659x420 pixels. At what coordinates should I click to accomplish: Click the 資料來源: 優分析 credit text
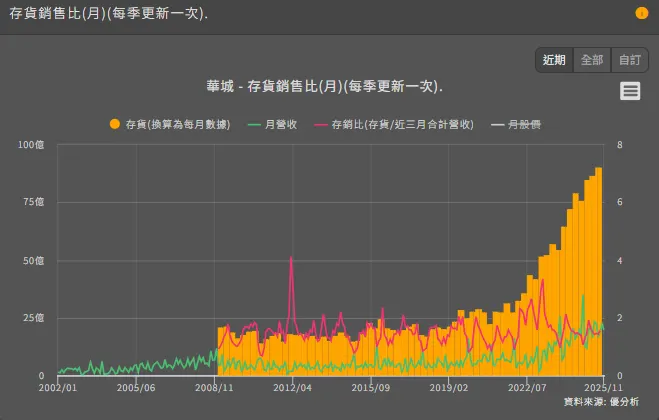pos(601,402)
